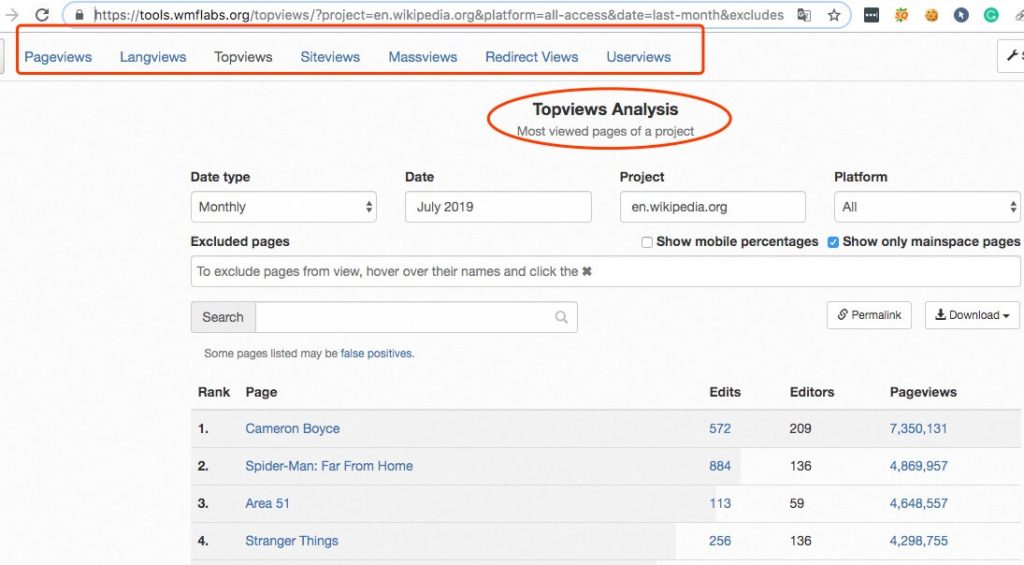Viewport: 1024px width, 565px height.
Task: Click the padlock icon beside the URL
Action: [80, 15]
